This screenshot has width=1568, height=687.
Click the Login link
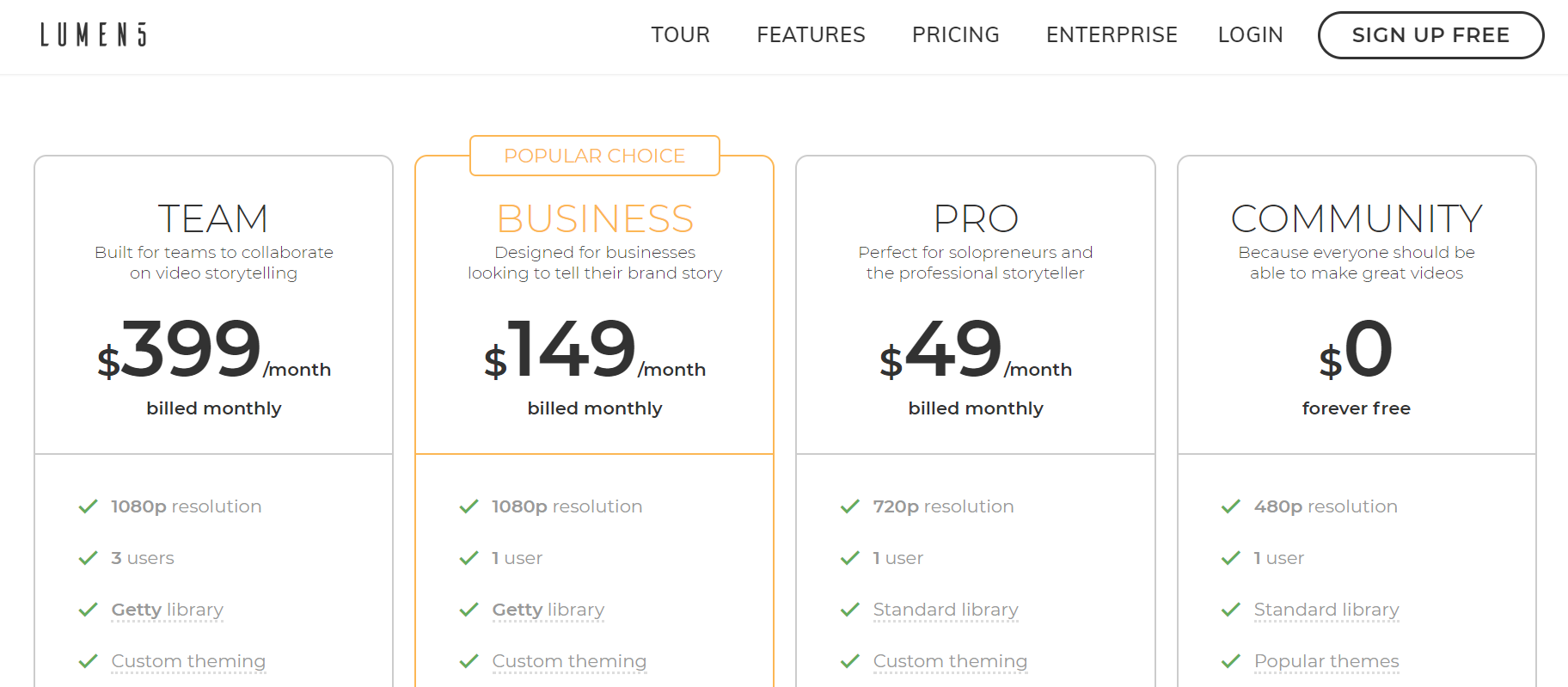click(x=1250, y=35)
